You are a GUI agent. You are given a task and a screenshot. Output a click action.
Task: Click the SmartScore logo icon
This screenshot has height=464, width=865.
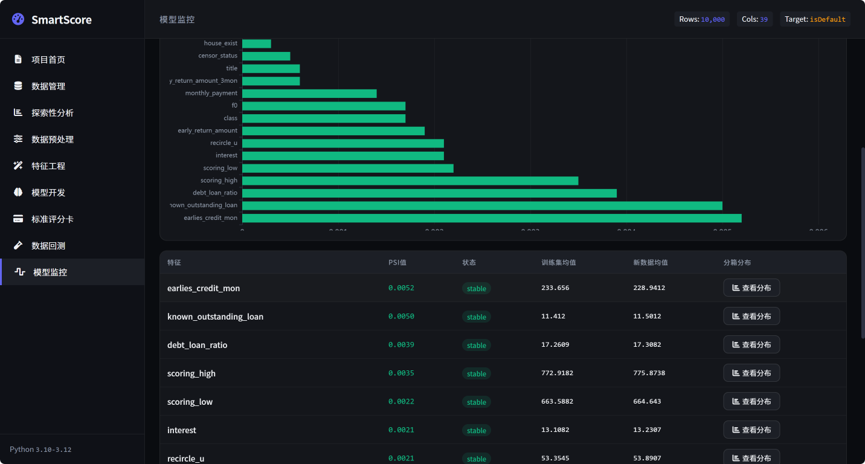click(18, 19)
